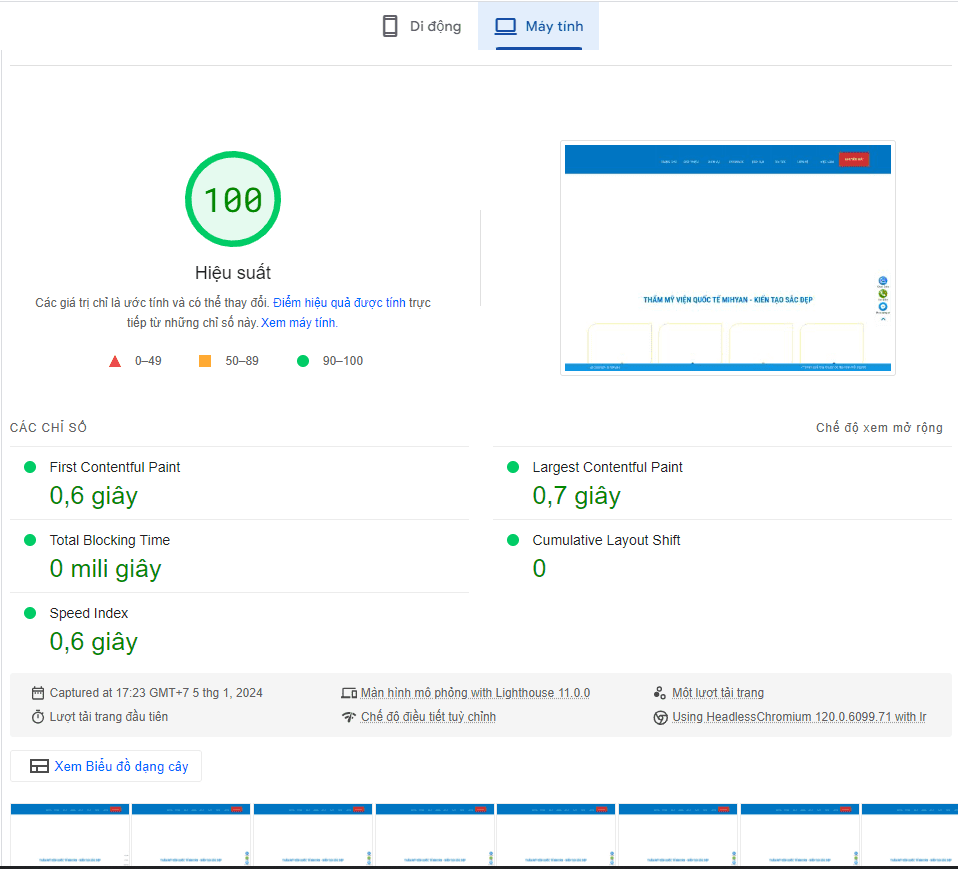Click the green dot beside Total Blocking Time

30,540
